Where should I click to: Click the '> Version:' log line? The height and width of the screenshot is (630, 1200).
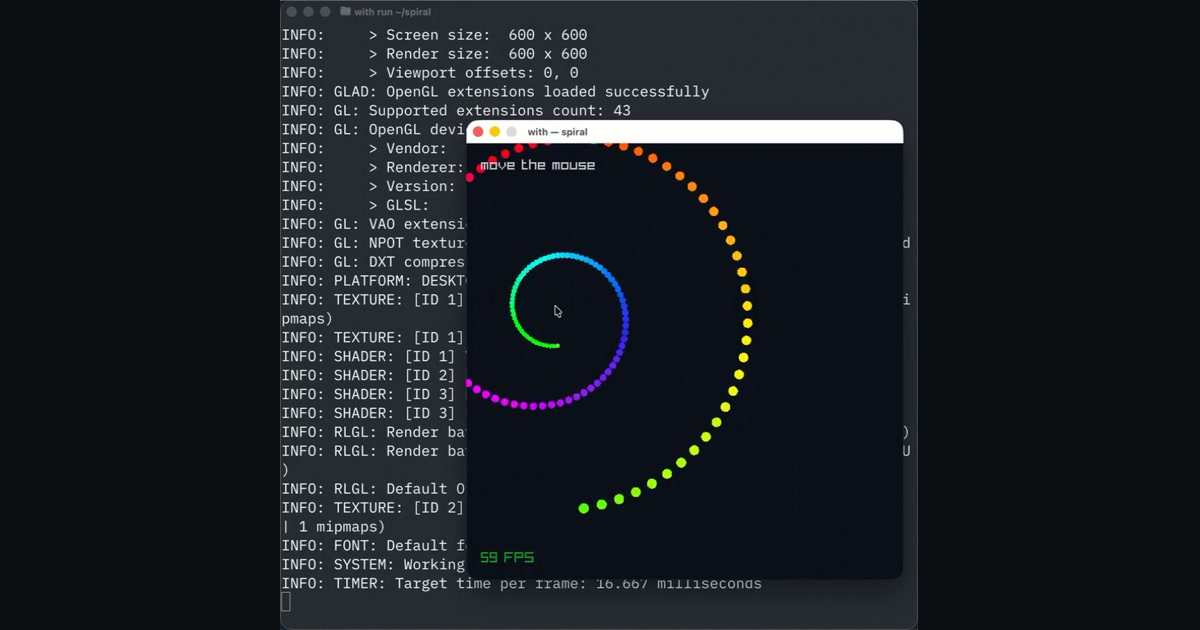coord(368,186)
